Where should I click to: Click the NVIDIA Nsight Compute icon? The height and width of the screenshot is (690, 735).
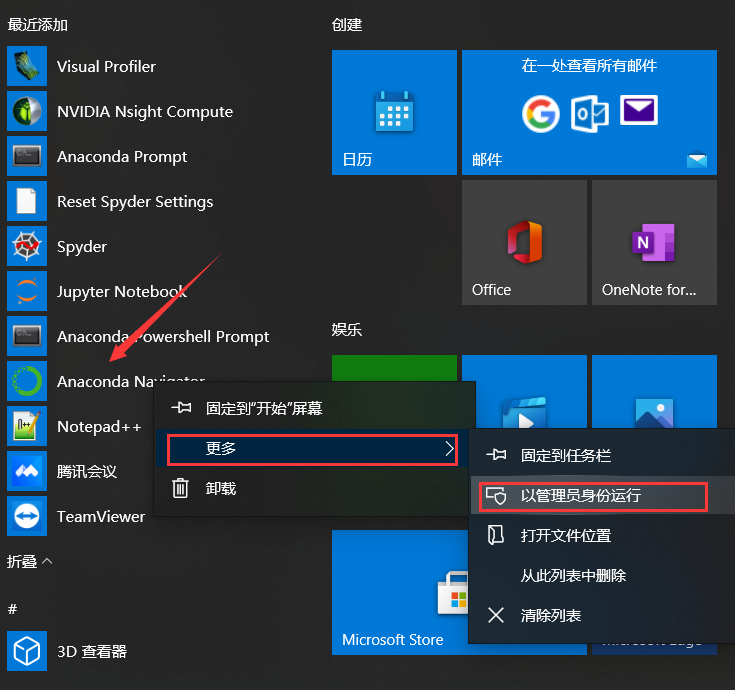point(27,111)
